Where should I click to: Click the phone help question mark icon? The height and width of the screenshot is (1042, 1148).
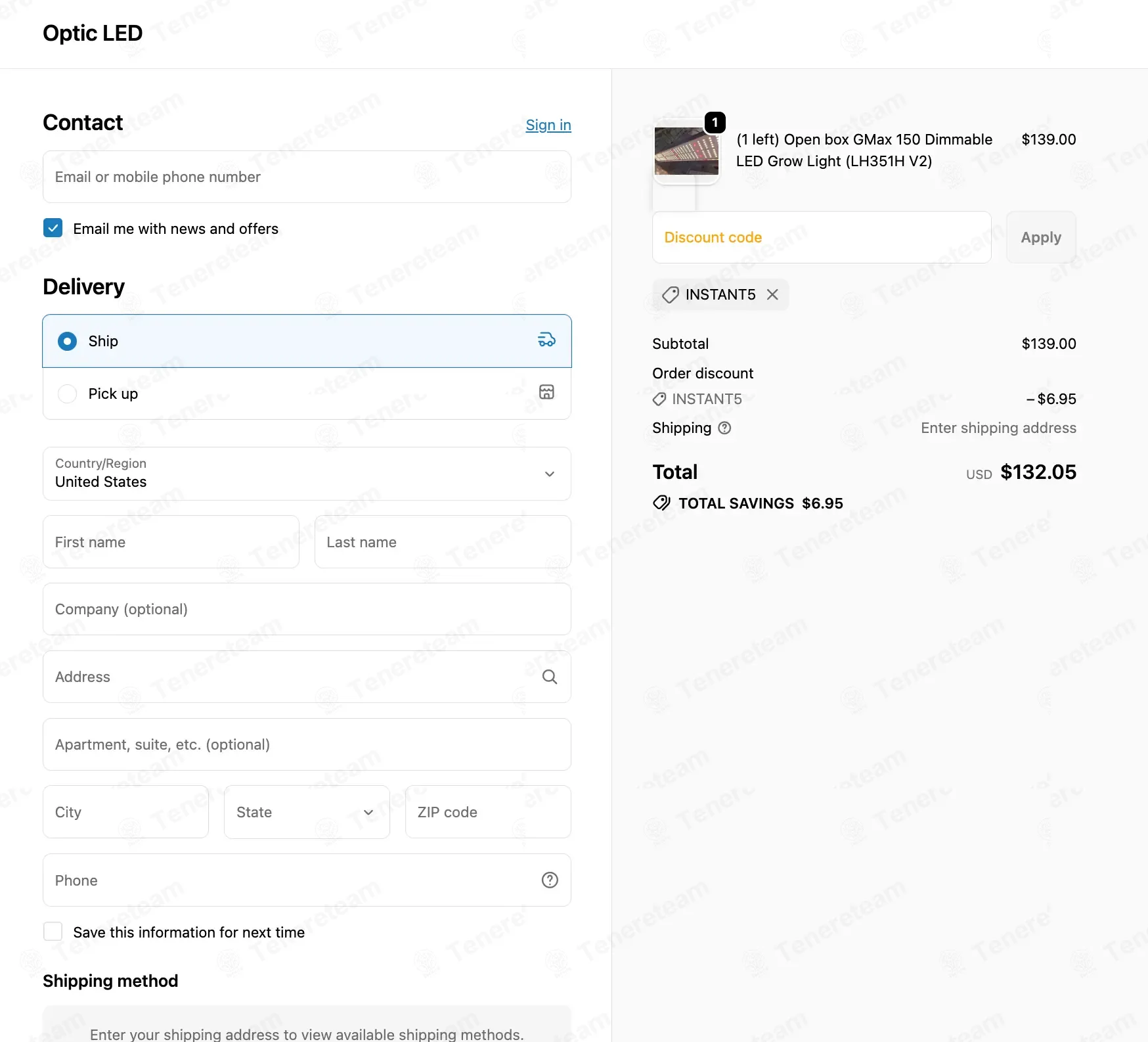coord(550,880)
